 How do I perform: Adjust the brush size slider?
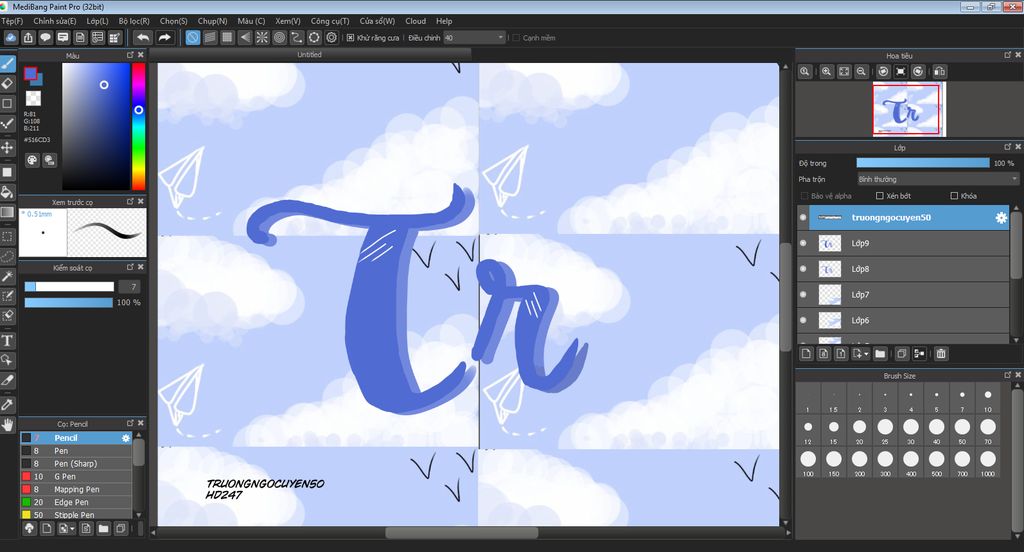(69, 286)
